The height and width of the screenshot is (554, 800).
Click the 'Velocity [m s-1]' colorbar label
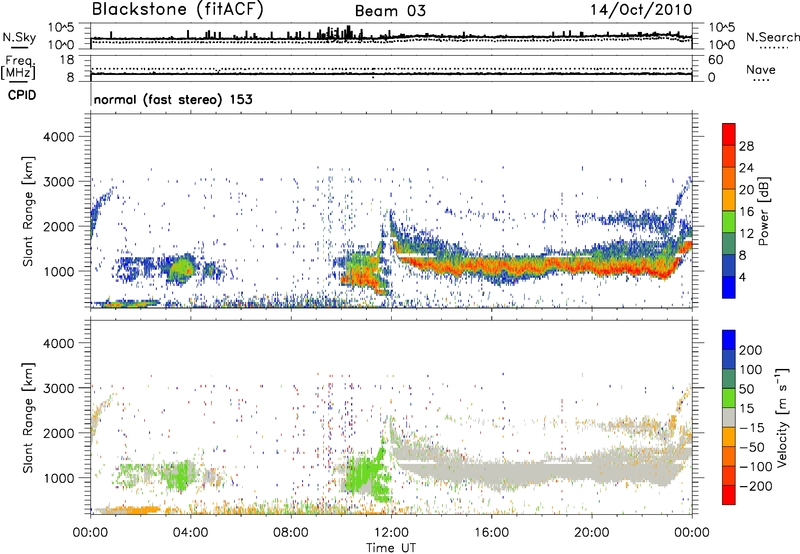(x=781, y=417)
